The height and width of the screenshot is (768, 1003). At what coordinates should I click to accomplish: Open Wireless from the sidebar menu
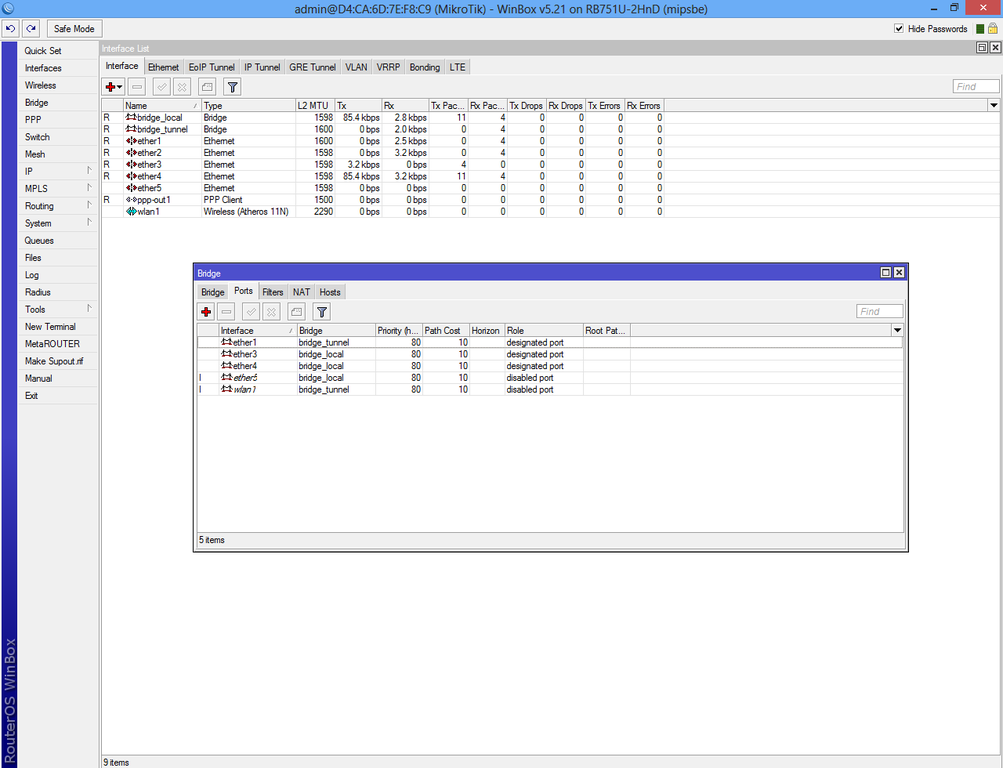(41, 85)
